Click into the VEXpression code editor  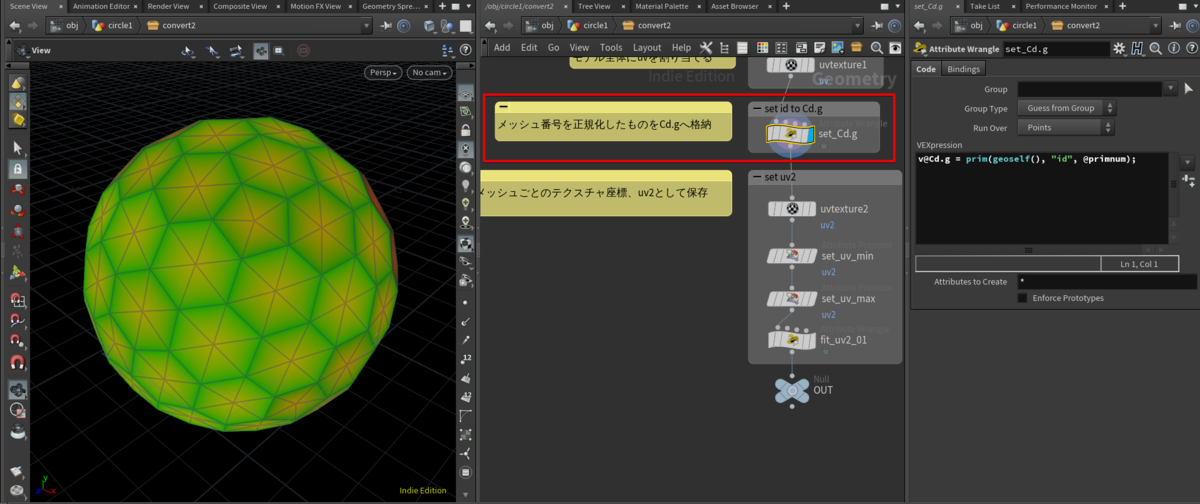click(x=1040, y=199)
